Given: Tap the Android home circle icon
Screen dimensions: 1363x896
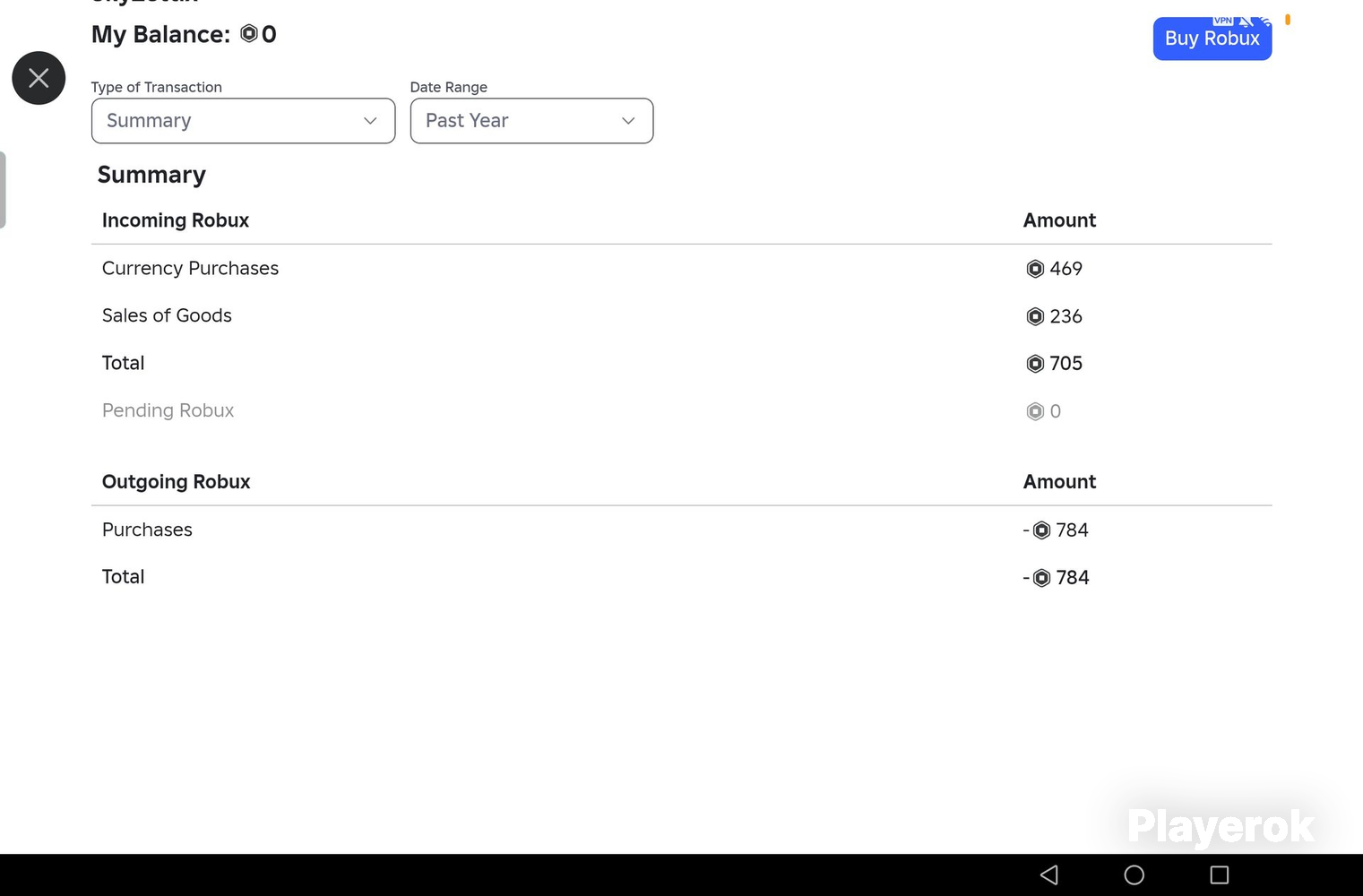Looking at the screenshot, I should click(x=1134, y=874).
